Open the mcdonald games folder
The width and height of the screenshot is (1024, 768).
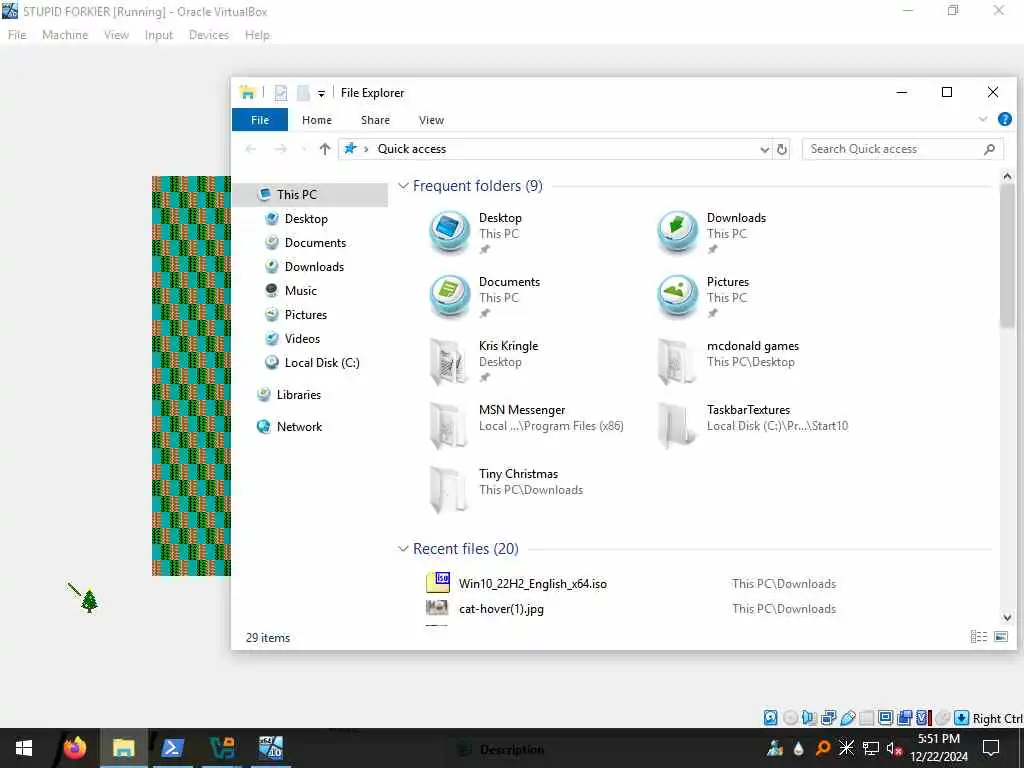[x=728, y=360]
